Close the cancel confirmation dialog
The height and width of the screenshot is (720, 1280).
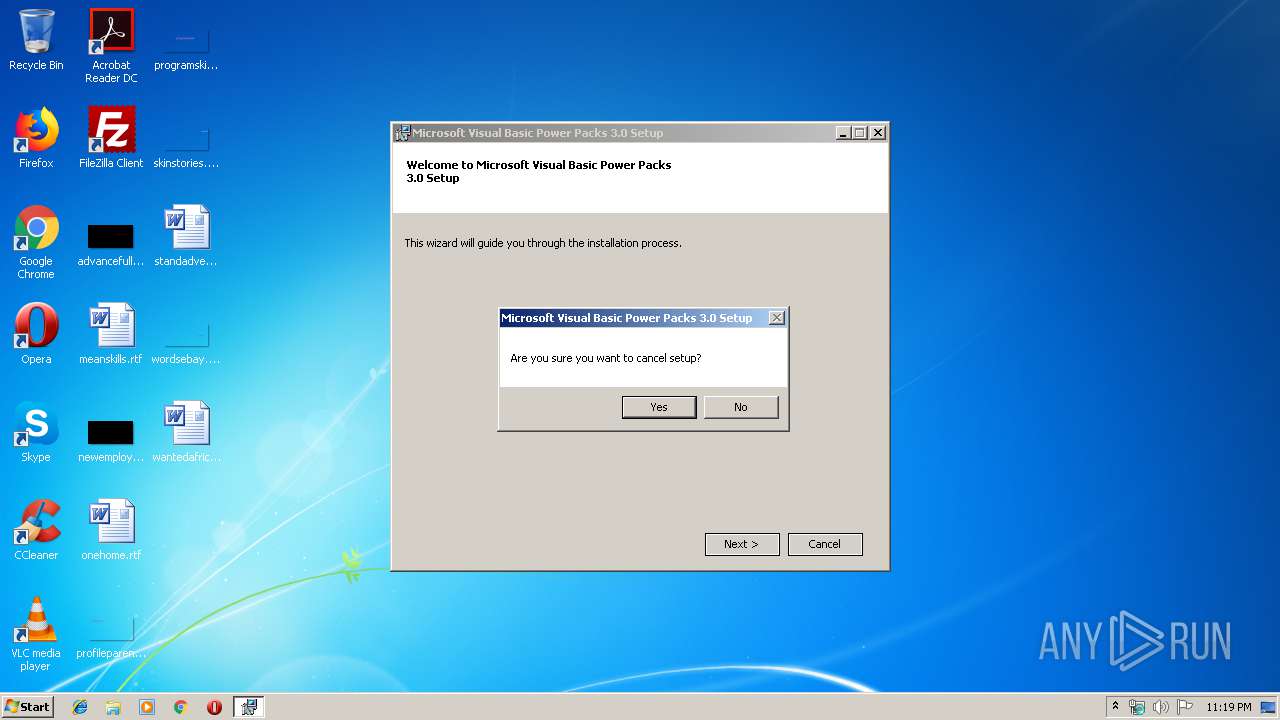coord(776,318)
